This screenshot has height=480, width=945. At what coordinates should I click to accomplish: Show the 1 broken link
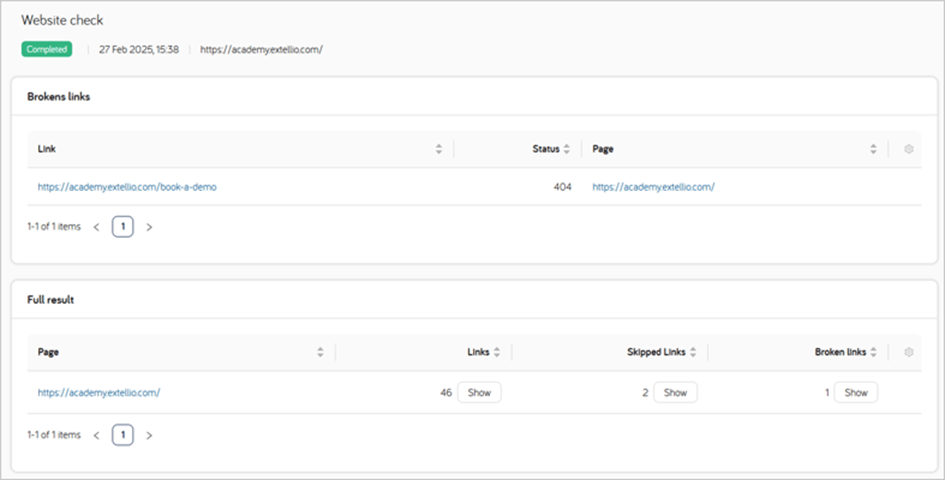[856, 393]
